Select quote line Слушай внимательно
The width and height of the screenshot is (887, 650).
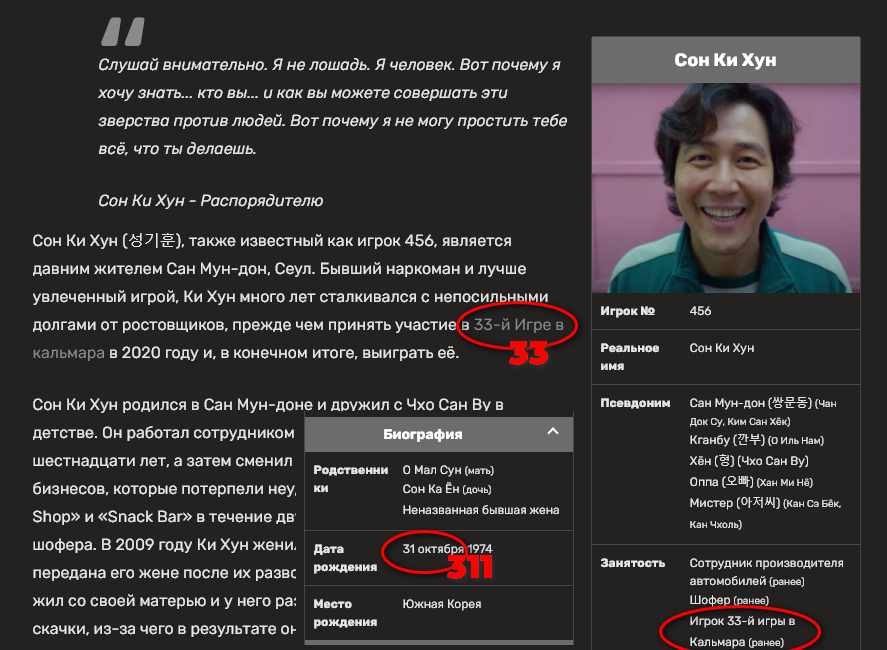pos(182,64)
